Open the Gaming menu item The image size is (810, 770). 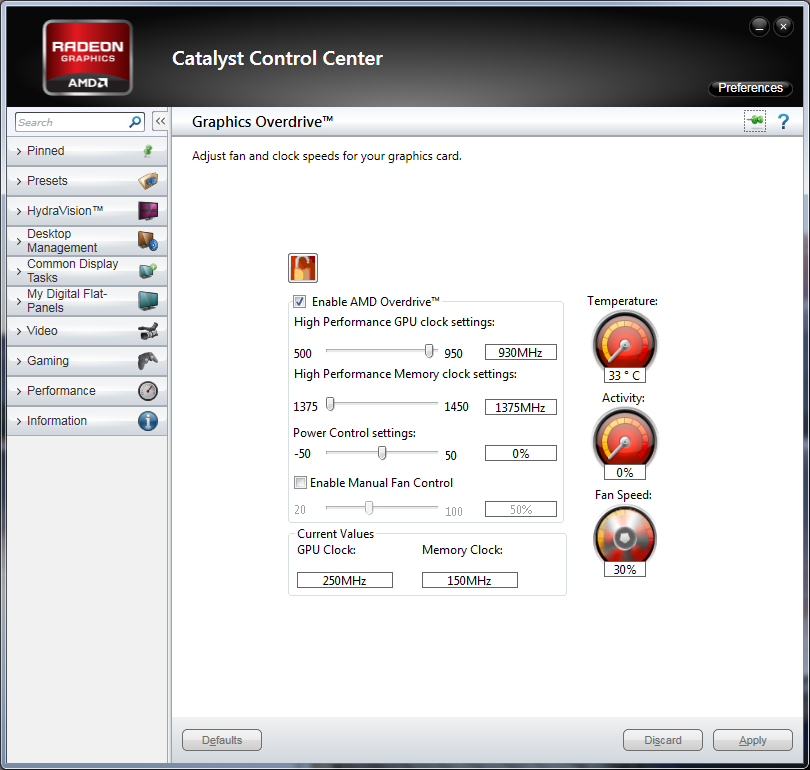tap(87, 360)
